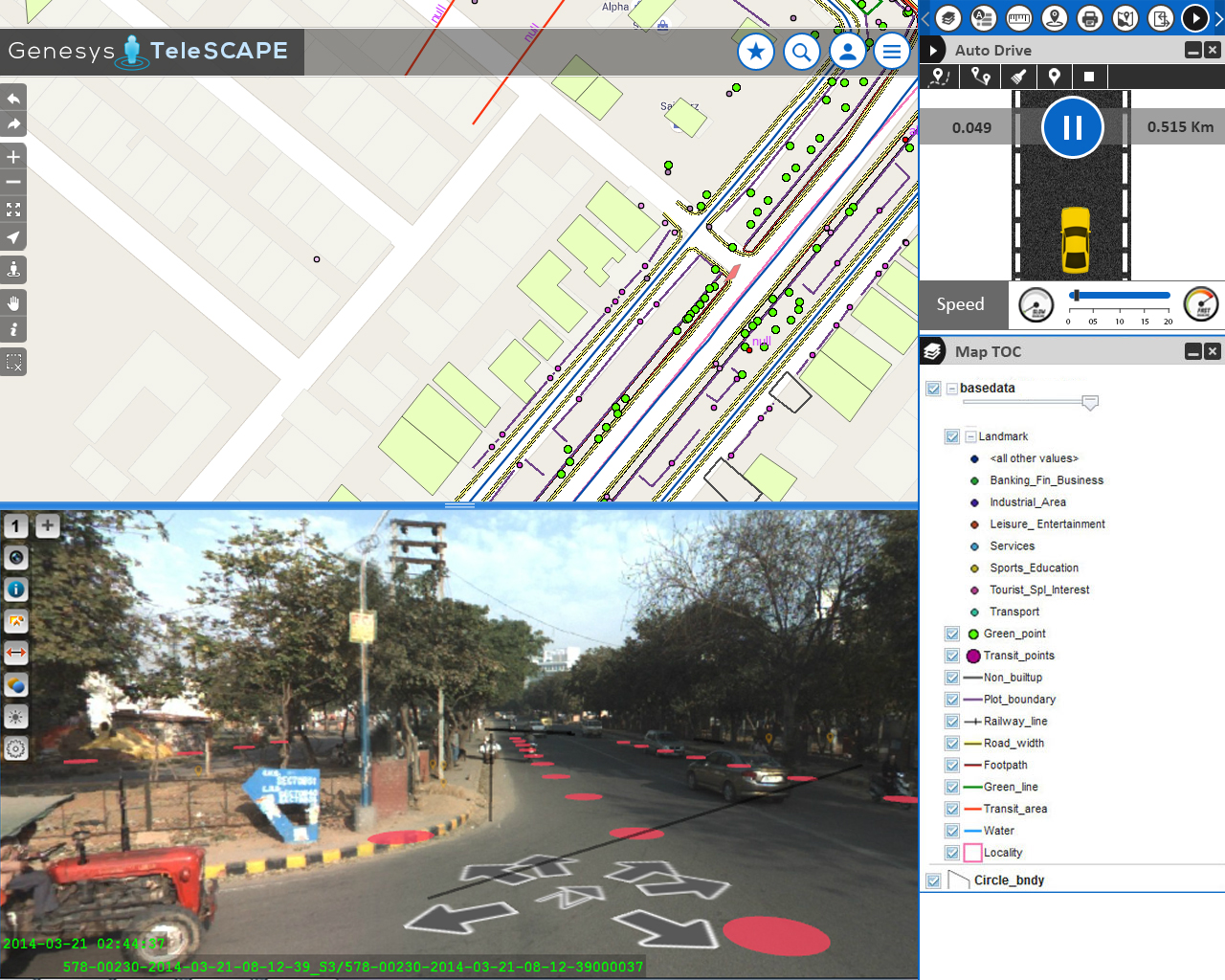Collapse the Landmark layer legend
The height and width of the screenshot is (980, 1225).
pyautogui.click(x=970, y=436)
